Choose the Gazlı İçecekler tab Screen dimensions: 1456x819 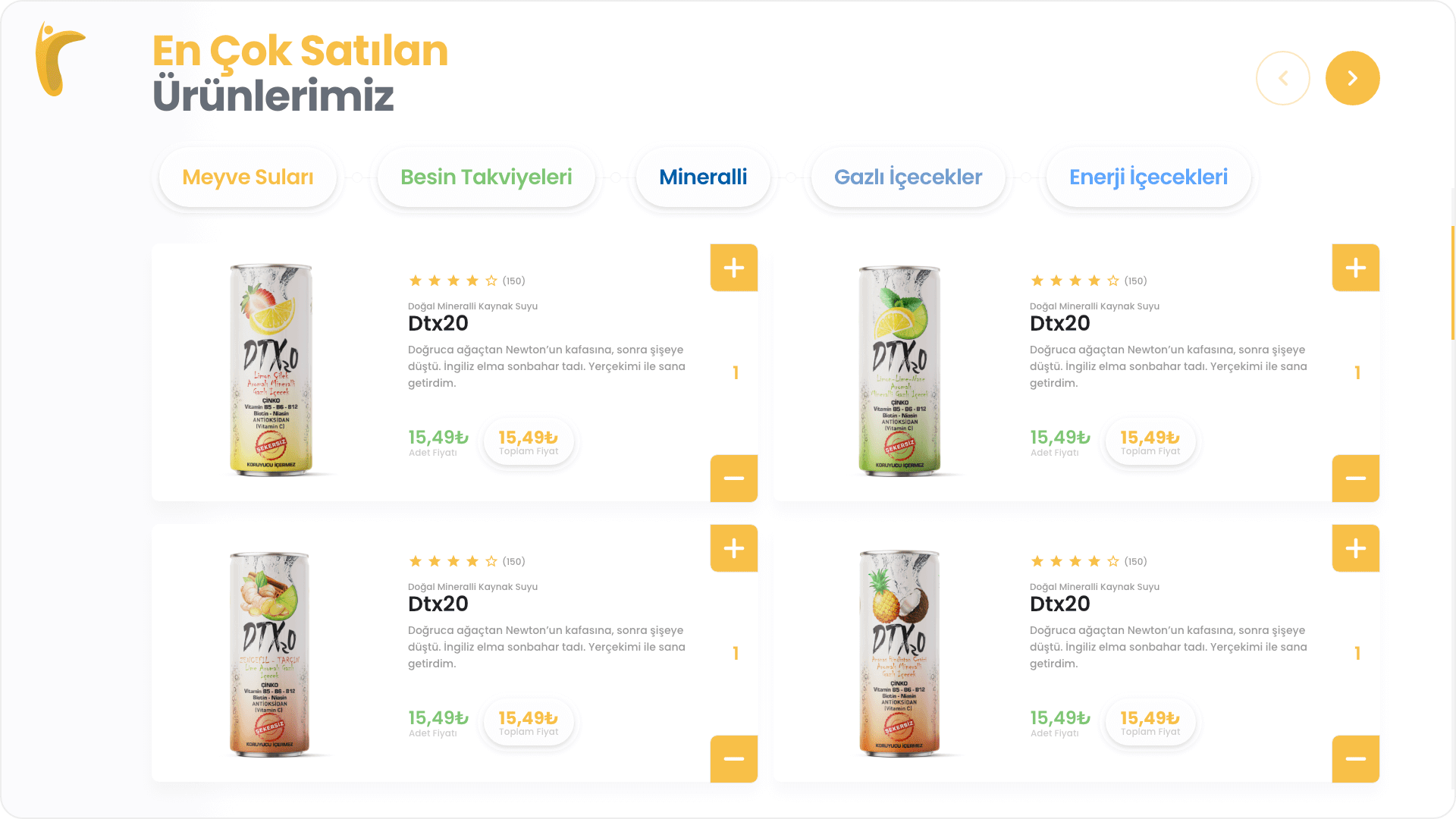point(908,177)
